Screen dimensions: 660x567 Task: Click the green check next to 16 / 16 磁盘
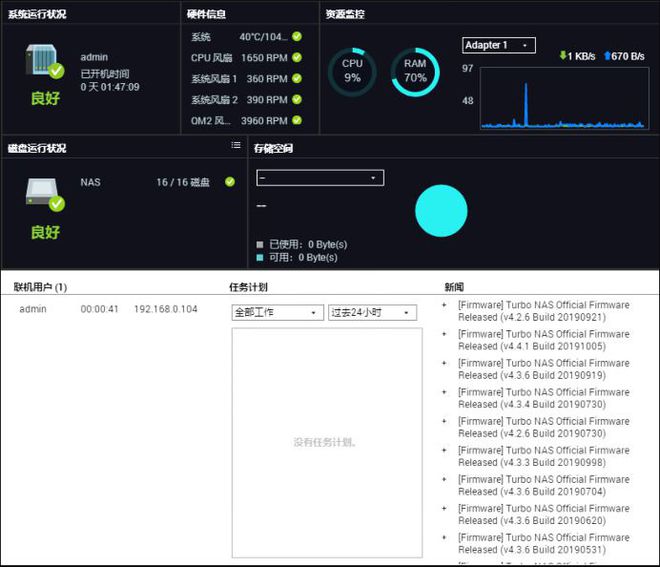[x=230, y=182]
